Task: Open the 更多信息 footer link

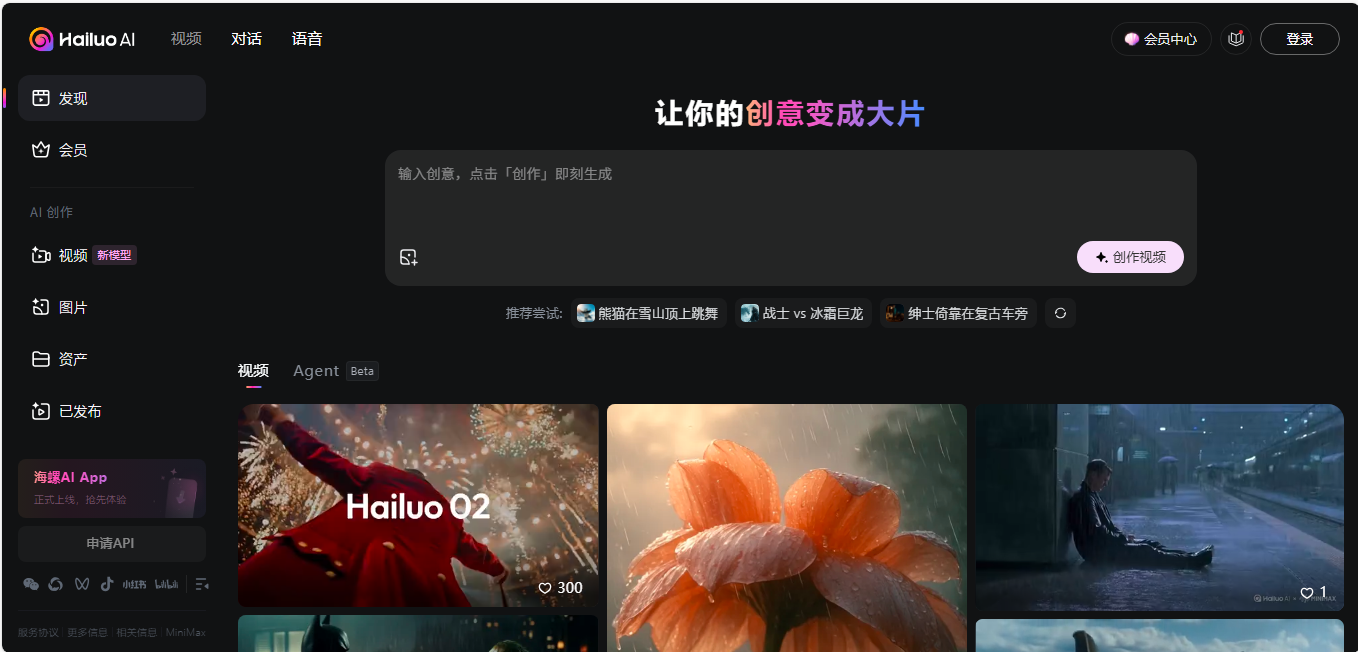Action: tap(87, 633)
